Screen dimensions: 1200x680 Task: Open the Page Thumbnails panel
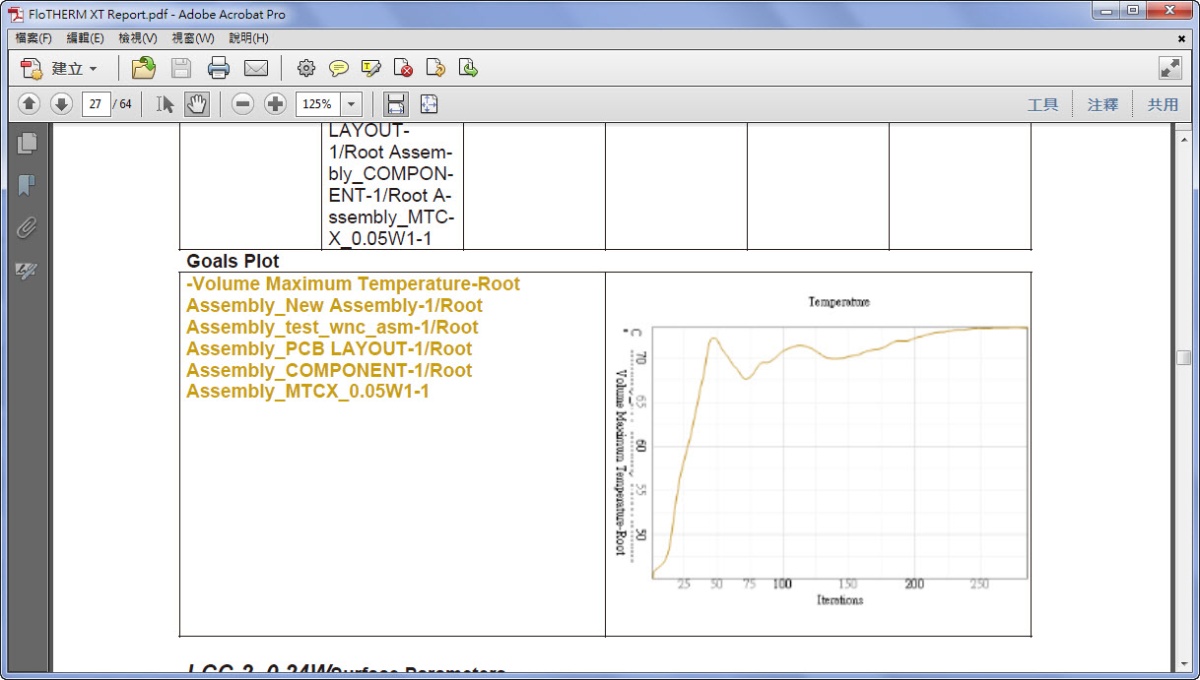[x=27, y=143]
